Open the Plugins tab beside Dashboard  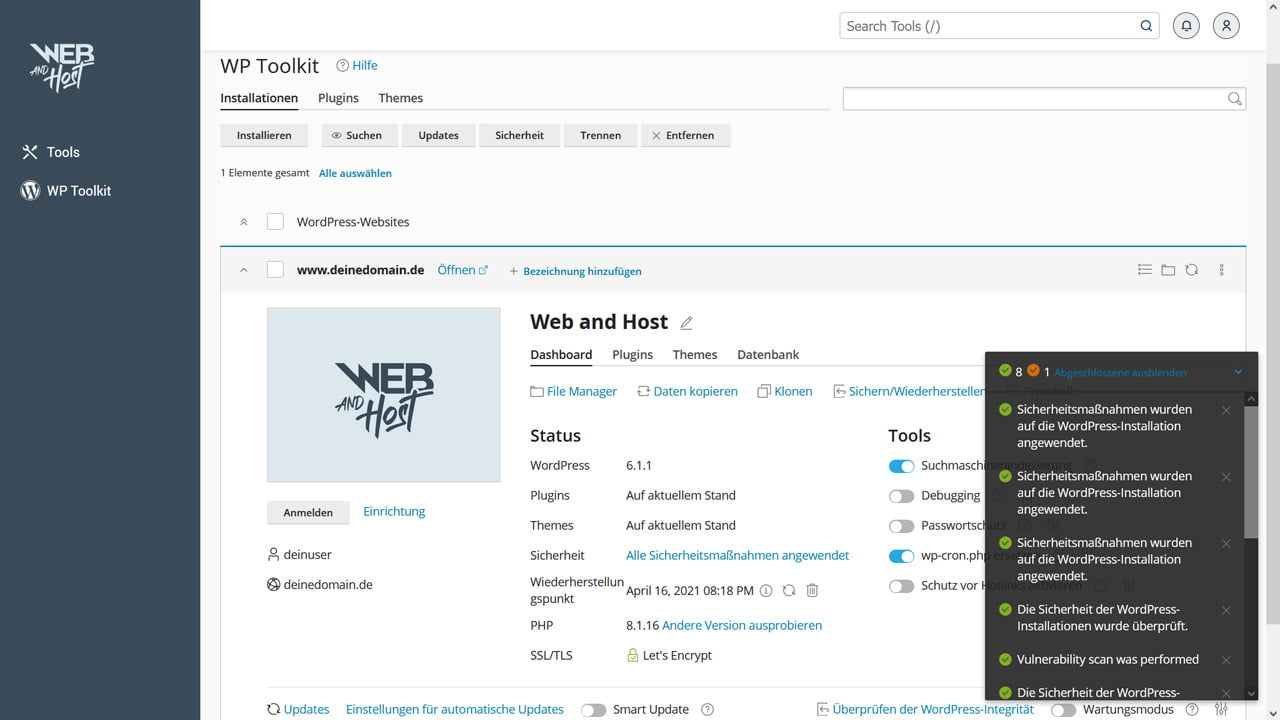[x=632, y=355]
